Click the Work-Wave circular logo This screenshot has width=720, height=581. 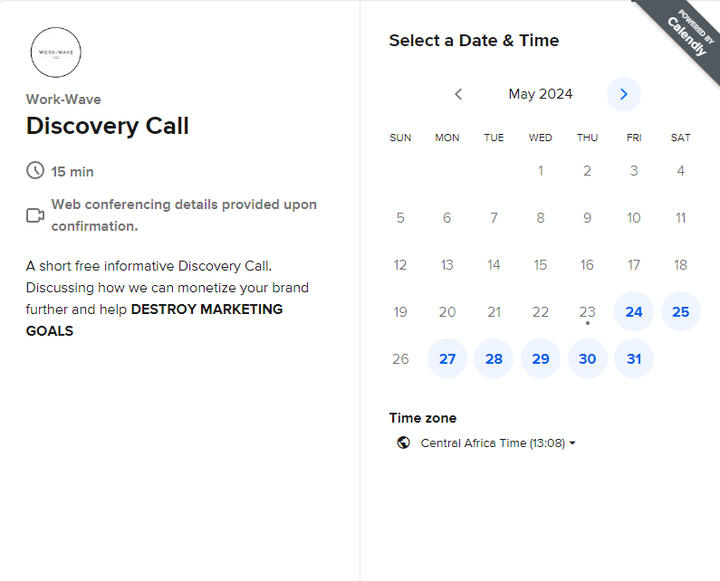tap(56, 53)
